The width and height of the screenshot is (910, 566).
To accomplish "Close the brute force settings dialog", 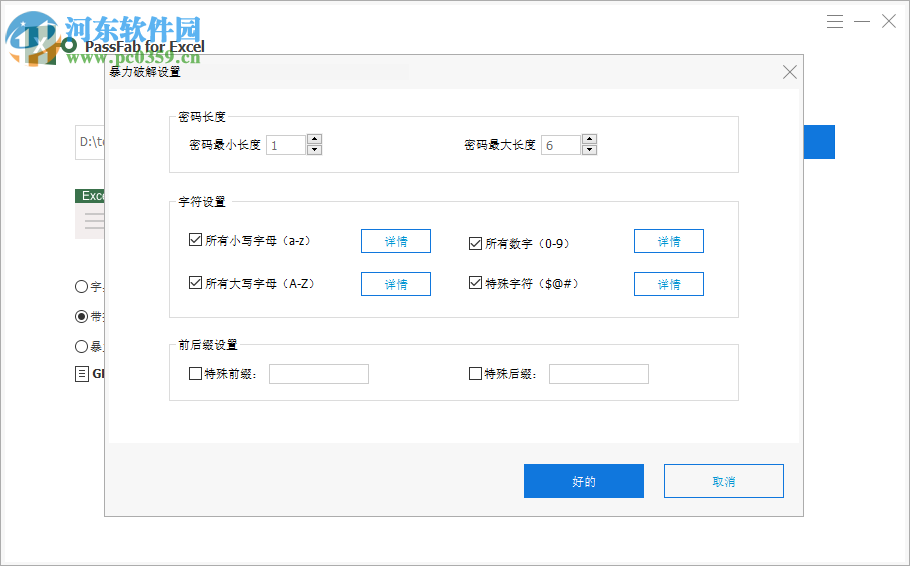I will (x=789, y=72).
